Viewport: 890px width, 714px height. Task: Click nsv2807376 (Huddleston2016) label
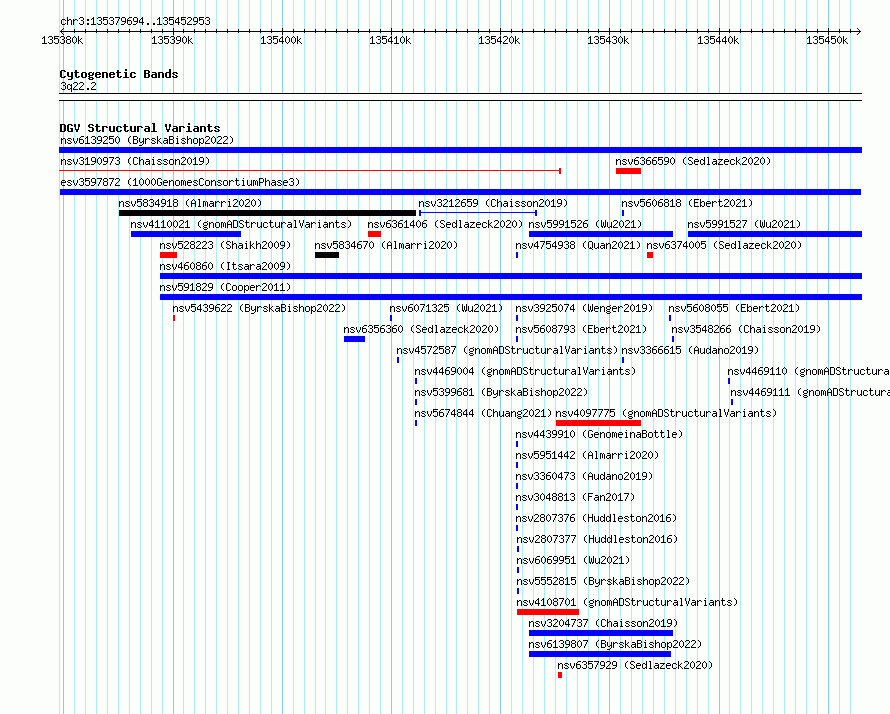click(597, 518)
